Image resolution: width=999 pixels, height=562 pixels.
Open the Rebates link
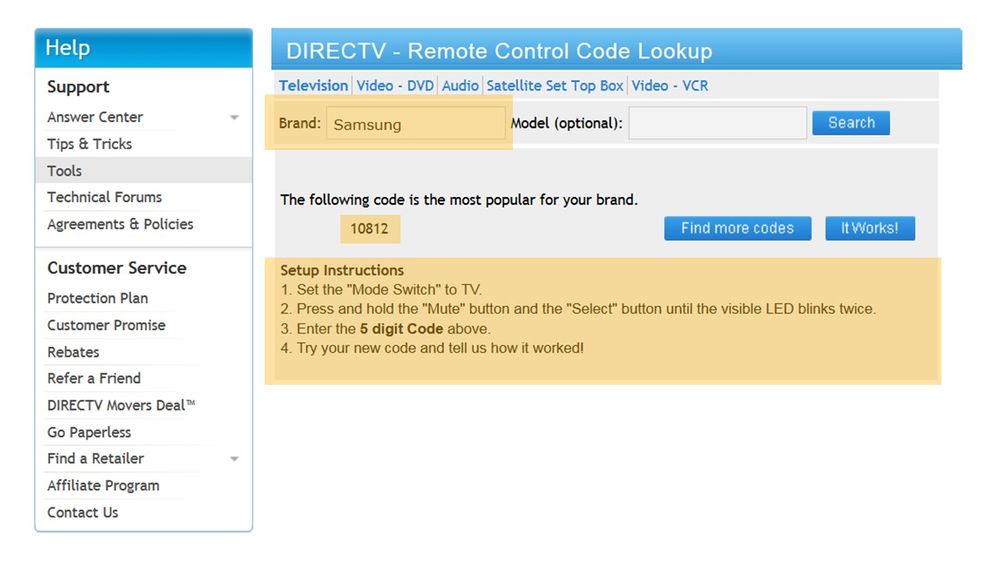(x=73, y=352)
